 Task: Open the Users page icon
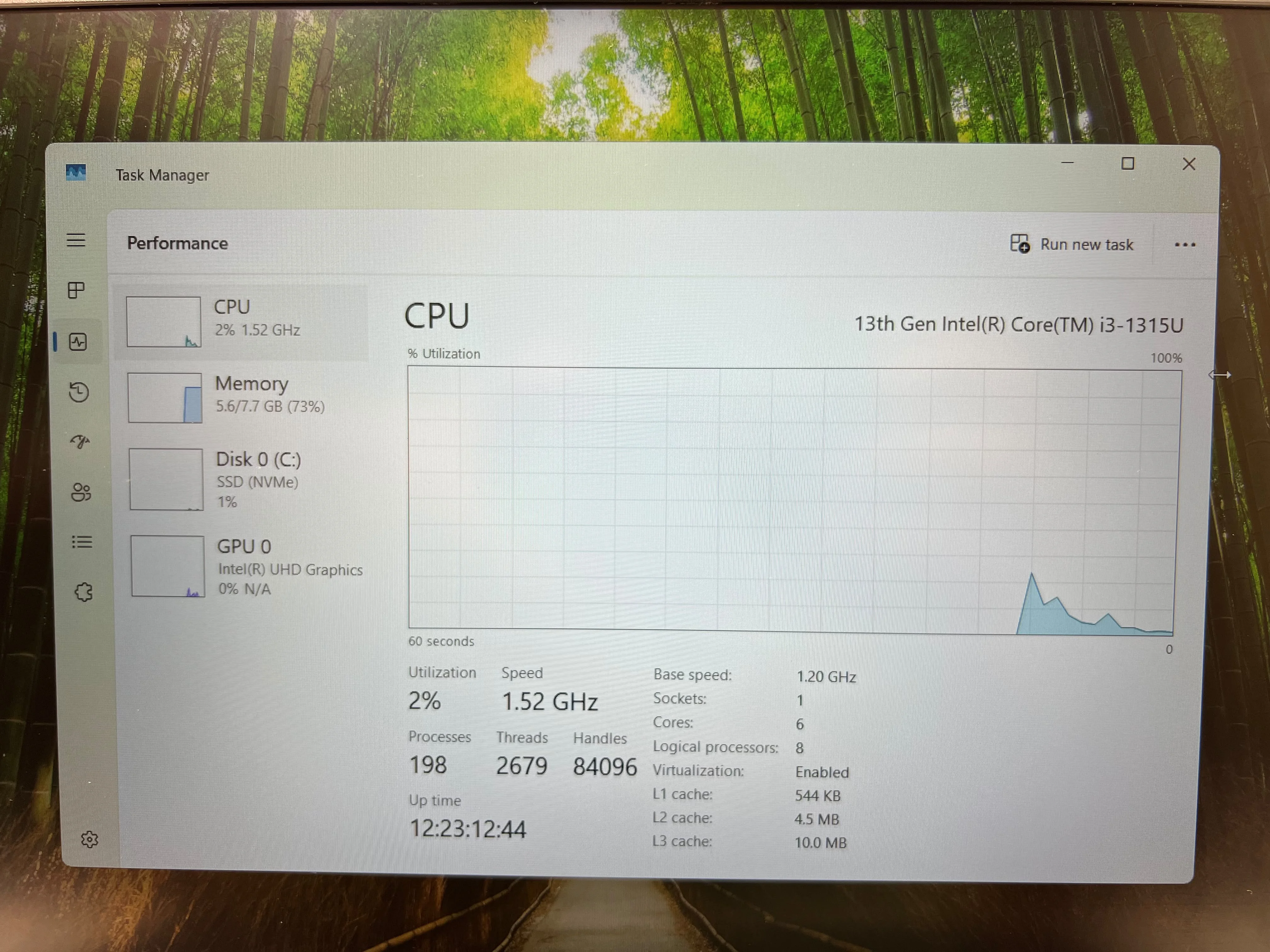[81, 492]
